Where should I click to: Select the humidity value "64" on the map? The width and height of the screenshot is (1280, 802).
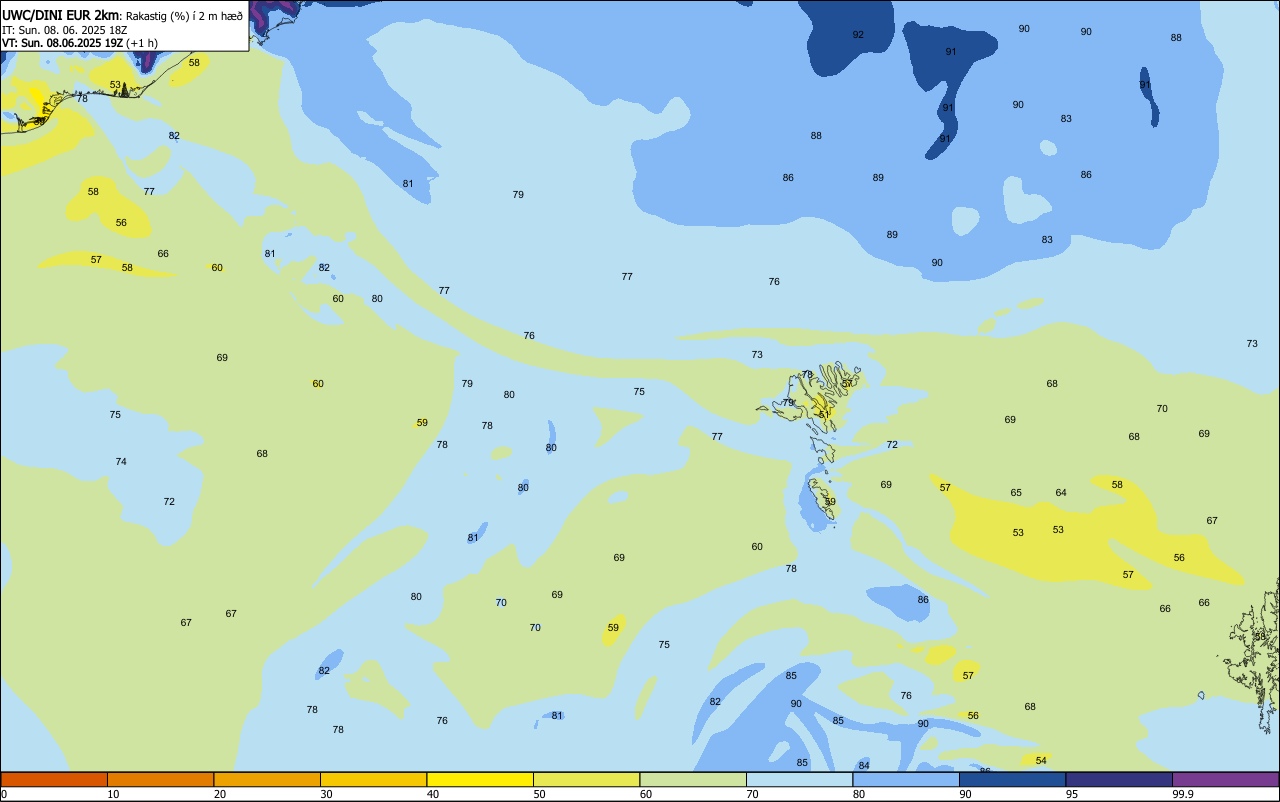click(1061, 493)
